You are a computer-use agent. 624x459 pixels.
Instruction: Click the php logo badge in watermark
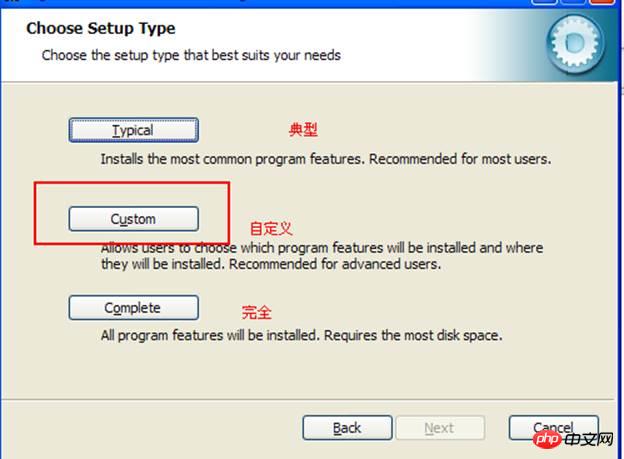(x=545, y=441)
